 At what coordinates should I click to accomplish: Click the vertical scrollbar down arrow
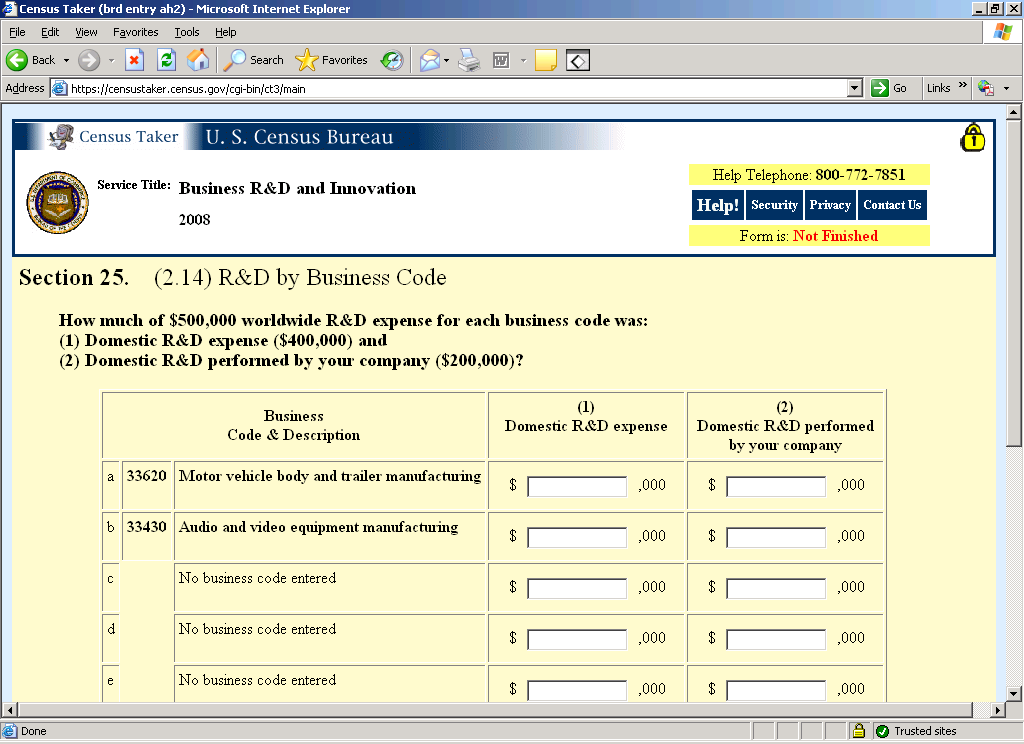tap(1013, 692)
